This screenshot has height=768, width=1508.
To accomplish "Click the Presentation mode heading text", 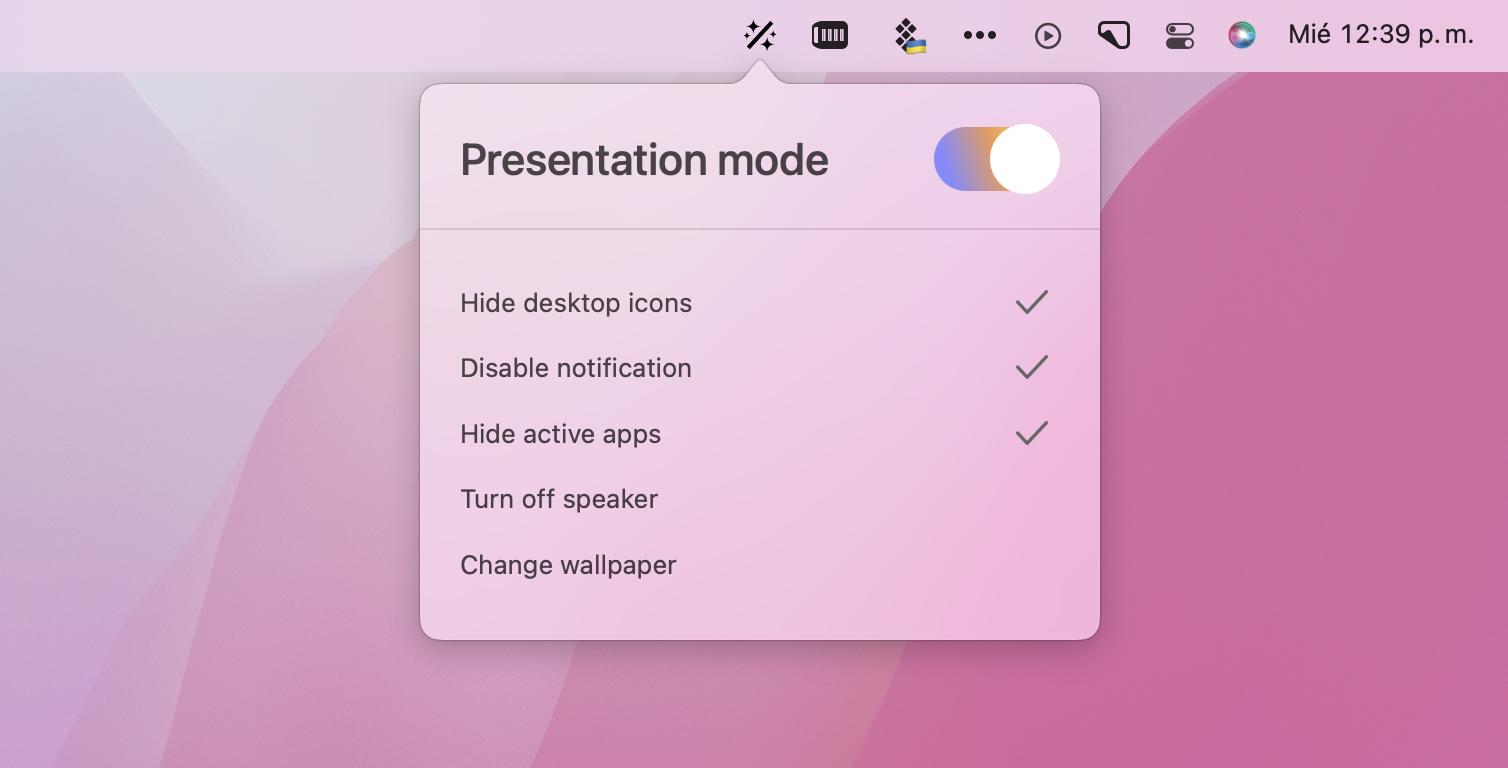I will tap(644, 160).
